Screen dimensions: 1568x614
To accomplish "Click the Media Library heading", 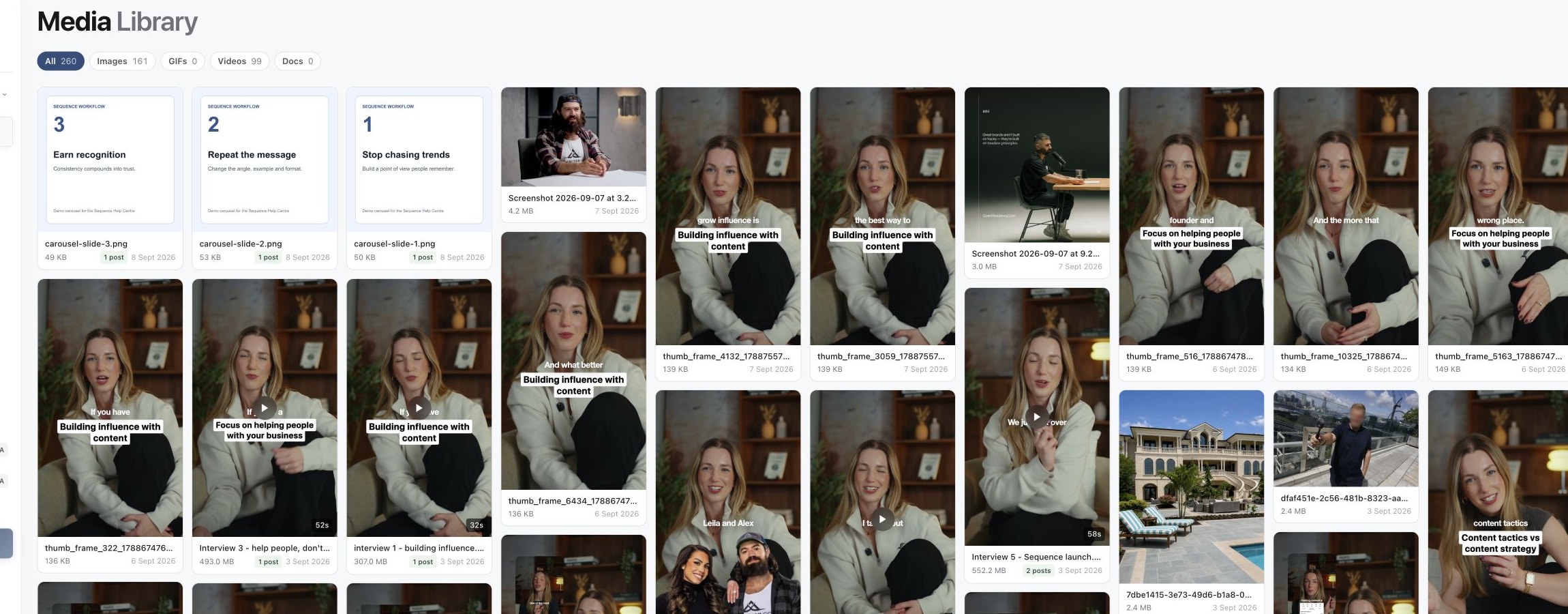I will (x=117, y=22).
